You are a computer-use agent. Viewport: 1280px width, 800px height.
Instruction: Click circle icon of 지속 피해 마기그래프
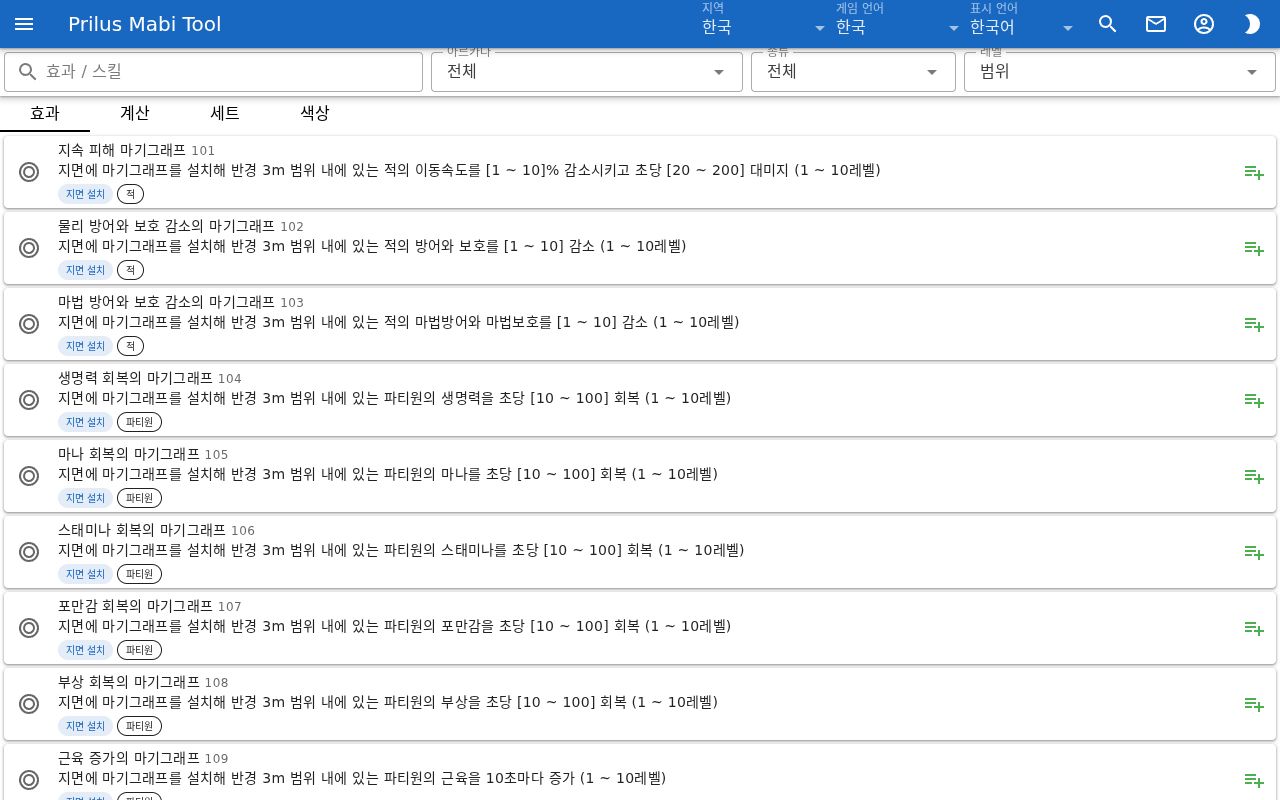point(29,172)
